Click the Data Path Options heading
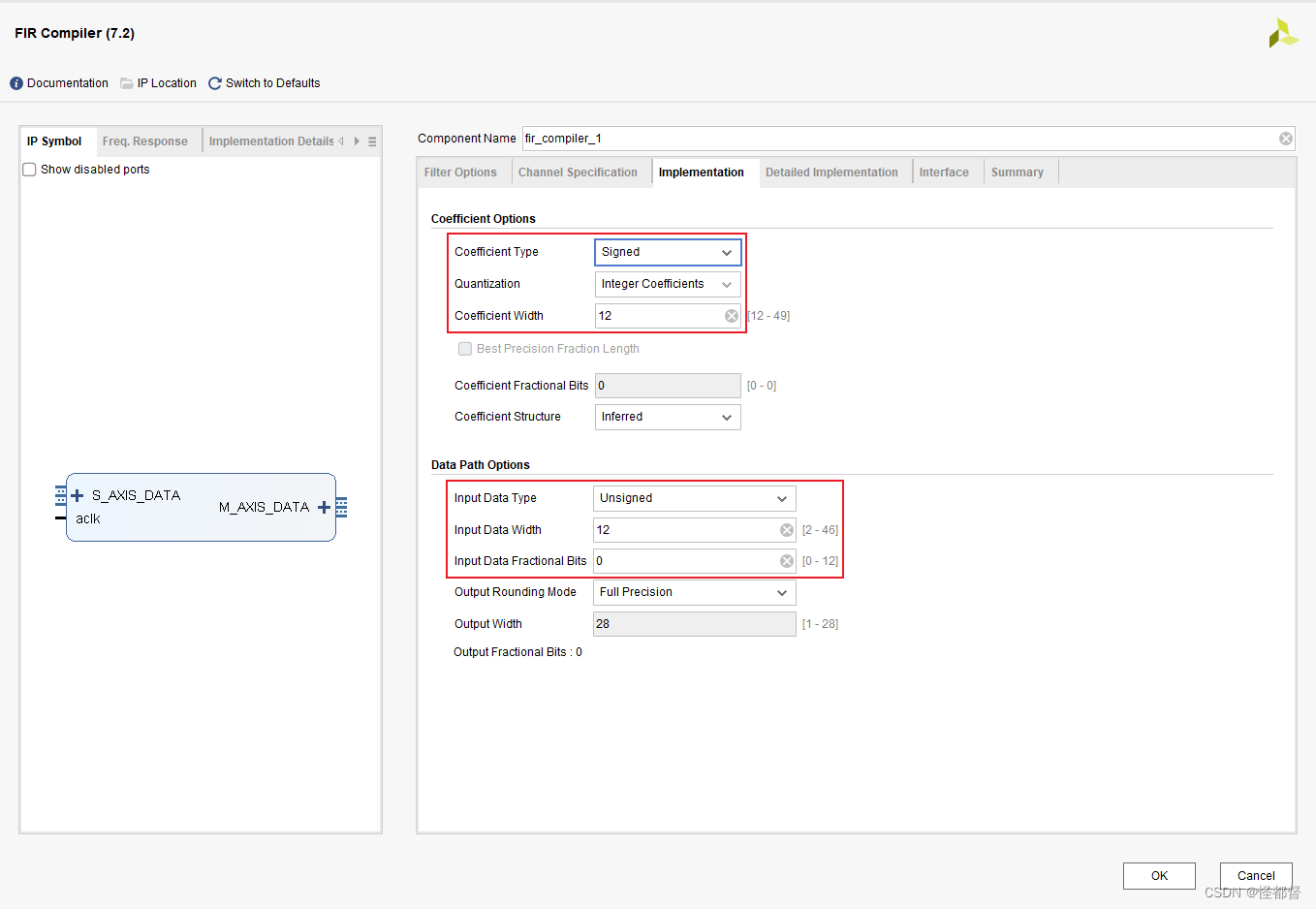Viewport: 1316px width, 909px height. pyautogui.click(x=481, y=465)
